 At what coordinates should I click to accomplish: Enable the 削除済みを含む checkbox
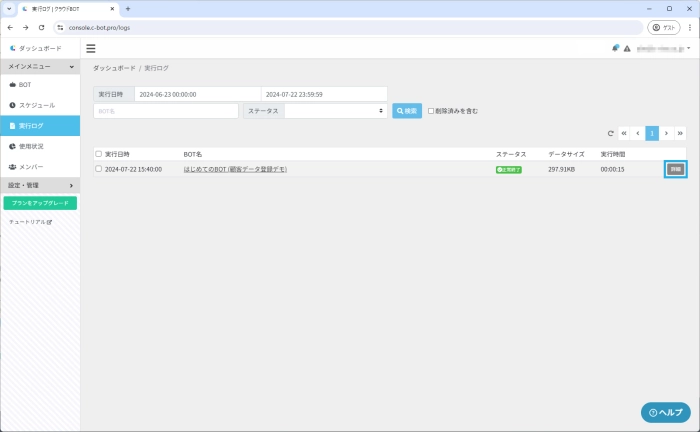431,111
